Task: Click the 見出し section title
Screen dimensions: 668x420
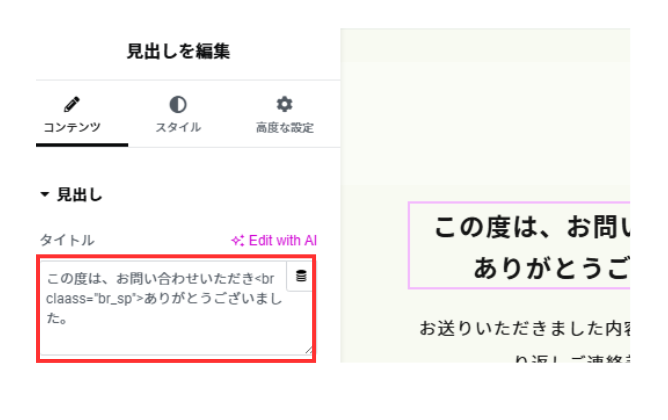Action: [80, 195]
